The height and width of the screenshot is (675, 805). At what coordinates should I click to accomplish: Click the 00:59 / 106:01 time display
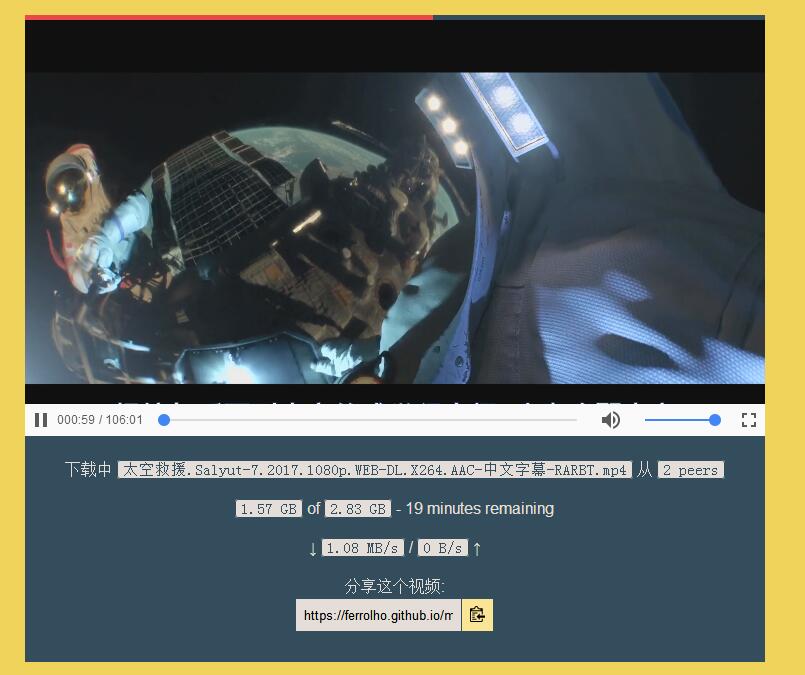point(100,420)
